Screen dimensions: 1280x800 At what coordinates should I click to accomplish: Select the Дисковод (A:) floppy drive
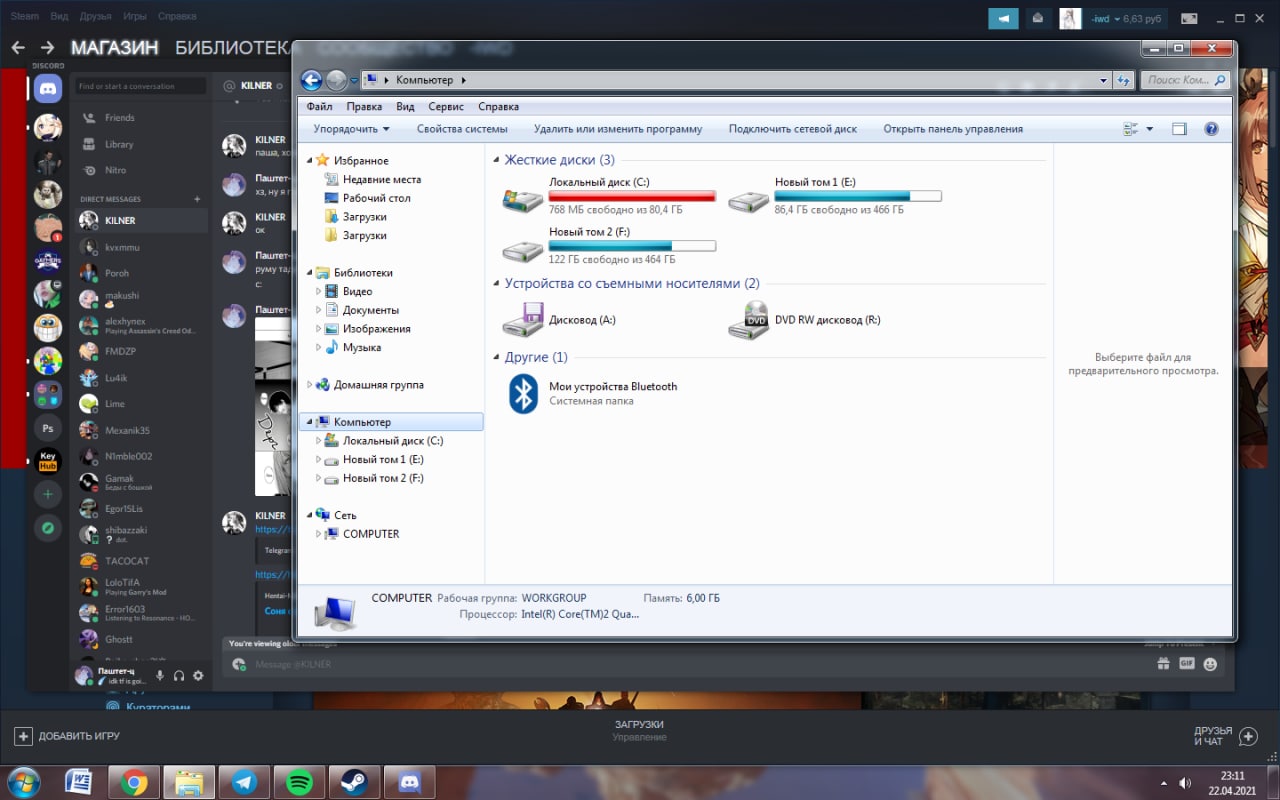tap(522, 320)
